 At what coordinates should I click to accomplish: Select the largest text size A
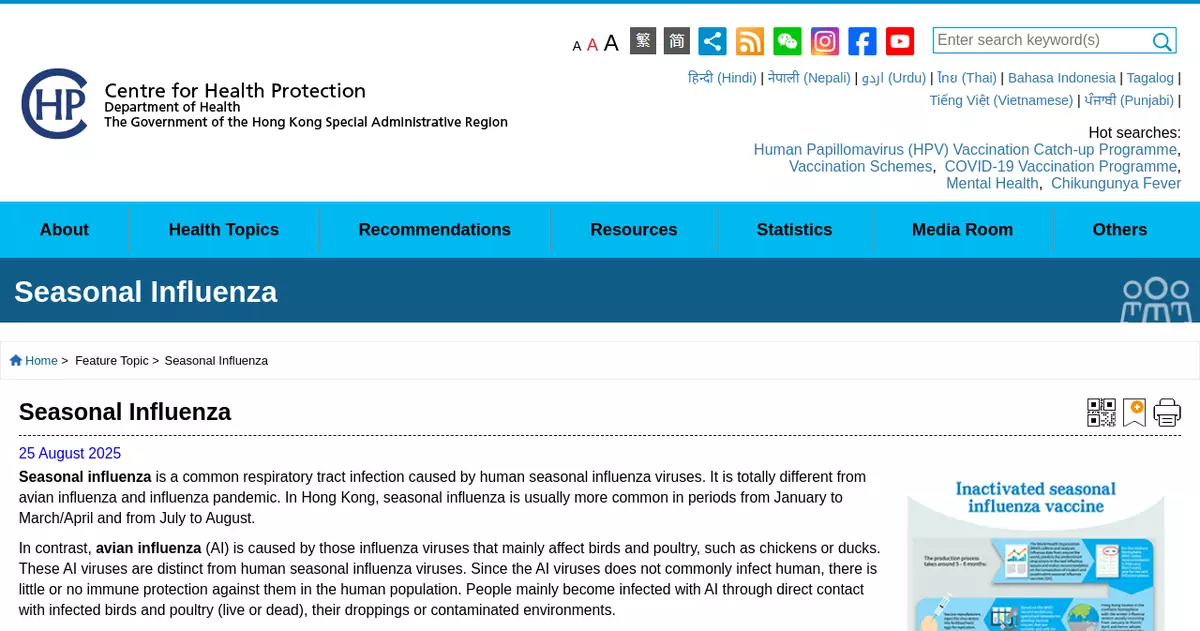tap(611, 43)
